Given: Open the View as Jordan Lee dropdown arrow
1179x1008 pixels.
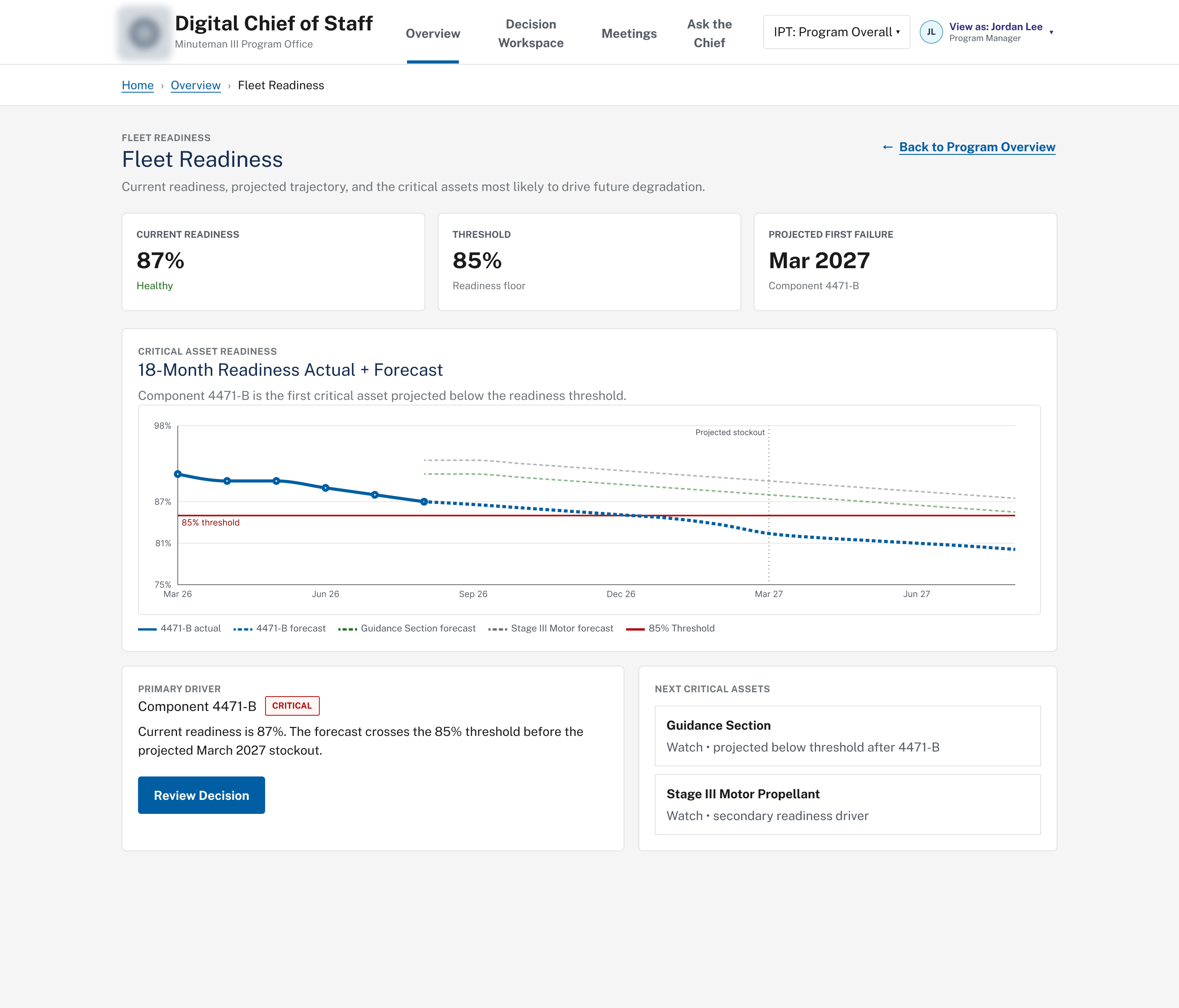Looking at the screenshot, I should [x=1051, y=32].
